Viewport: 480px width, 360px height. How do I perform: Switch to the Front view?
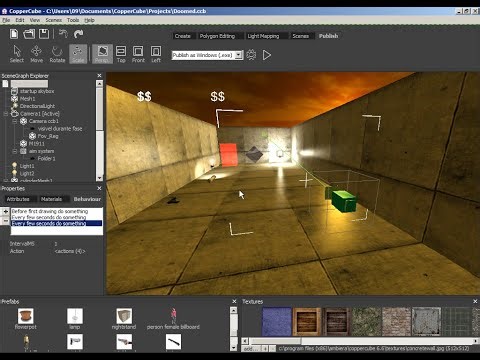138,54
